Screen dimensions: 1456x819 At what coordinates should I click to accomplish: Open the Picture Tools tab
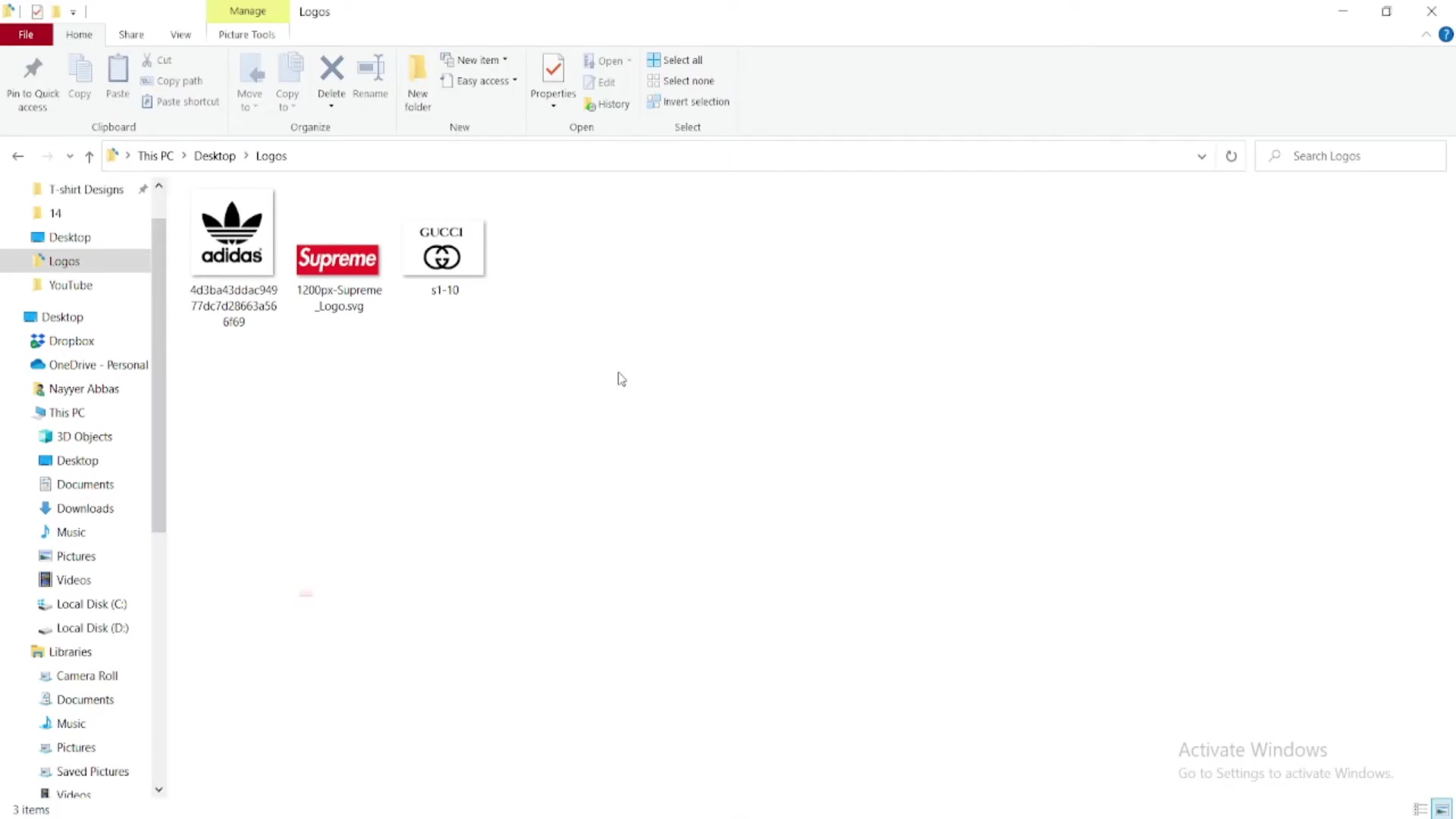[x=246, y=34]
